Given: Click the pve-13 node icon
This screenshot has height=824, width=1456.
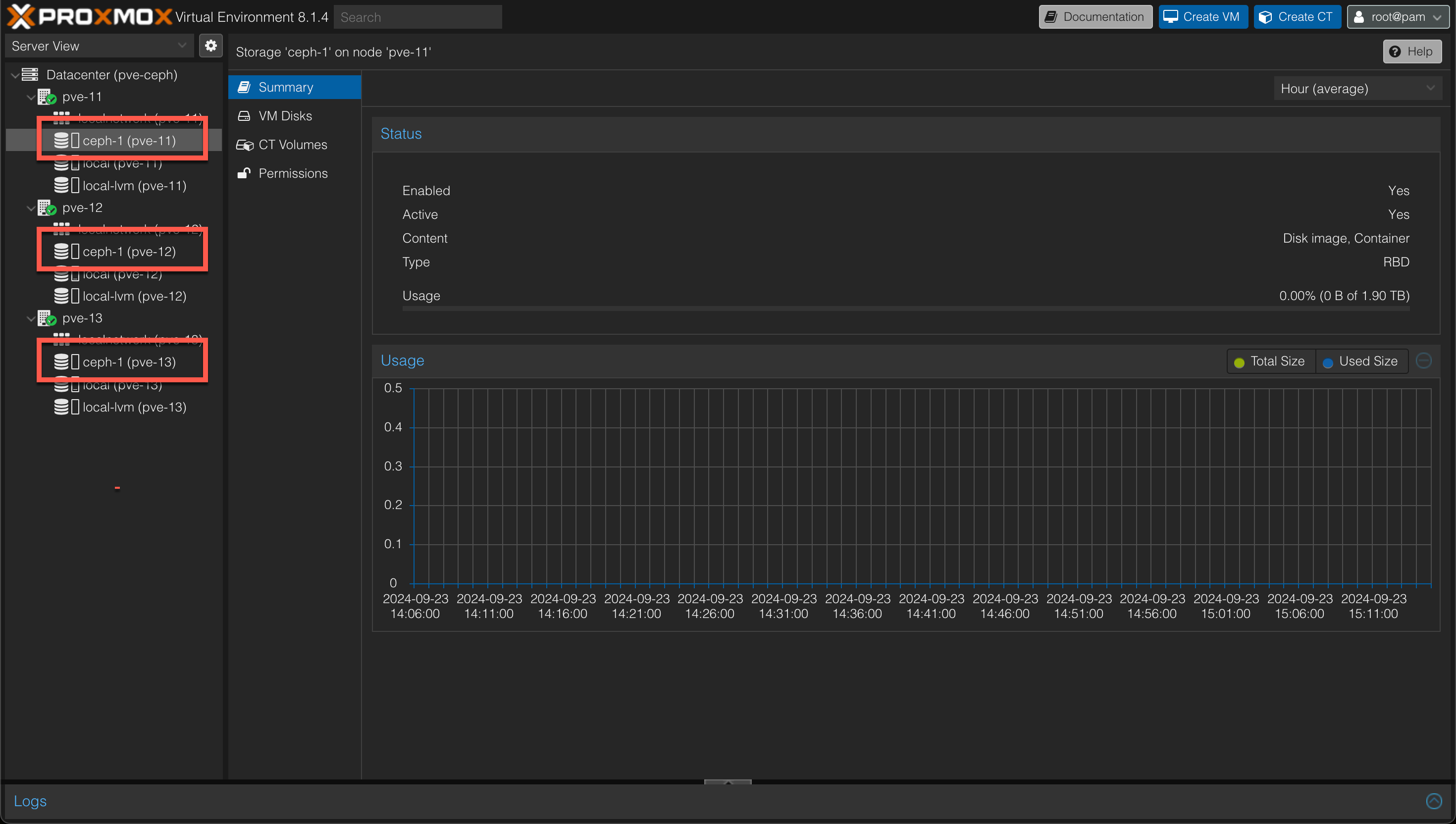Looking at the screenshot, I should click(x=47, y=318).
